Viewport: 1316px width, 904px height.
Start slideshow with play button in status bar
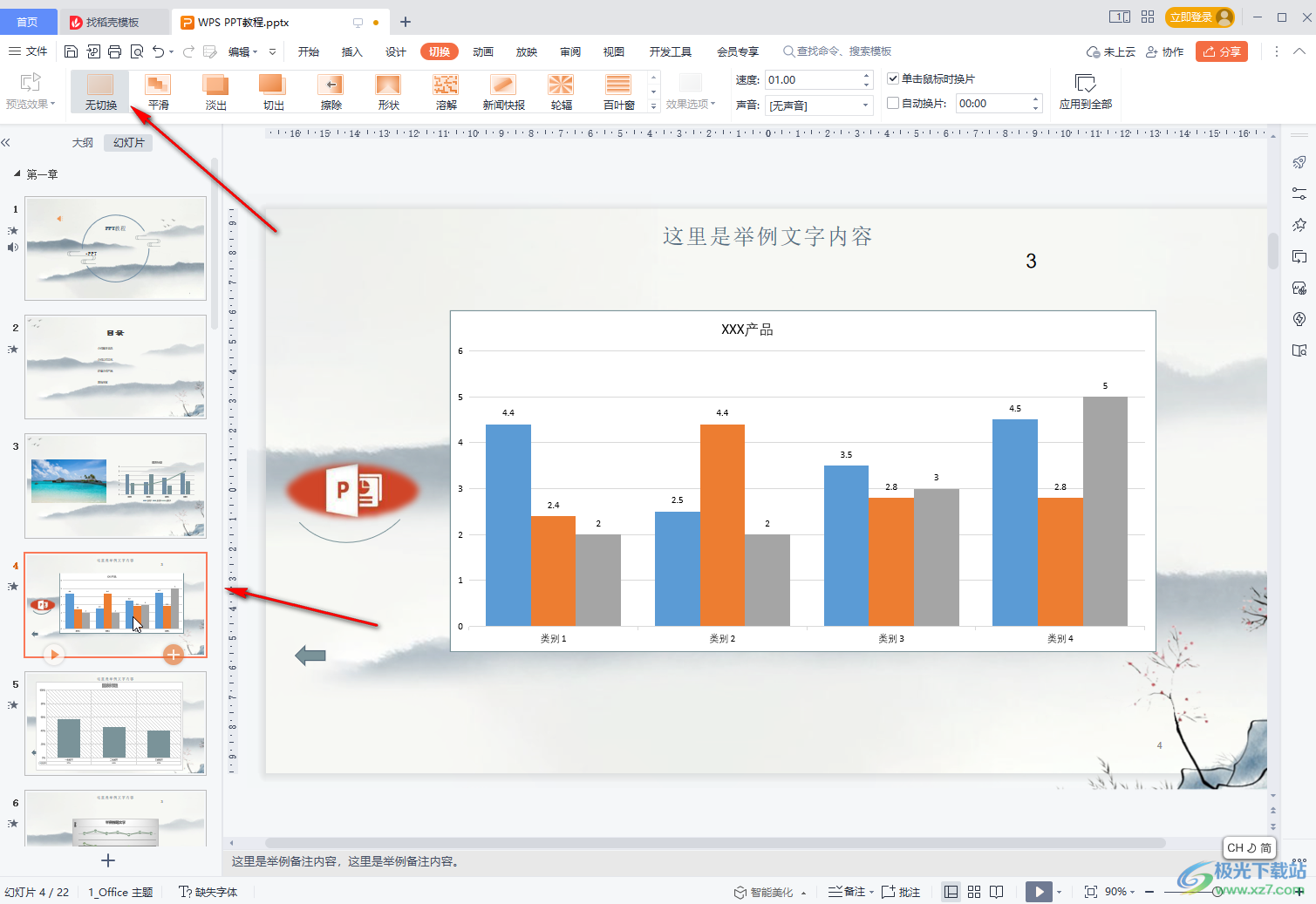click(x=1038, y=892)
